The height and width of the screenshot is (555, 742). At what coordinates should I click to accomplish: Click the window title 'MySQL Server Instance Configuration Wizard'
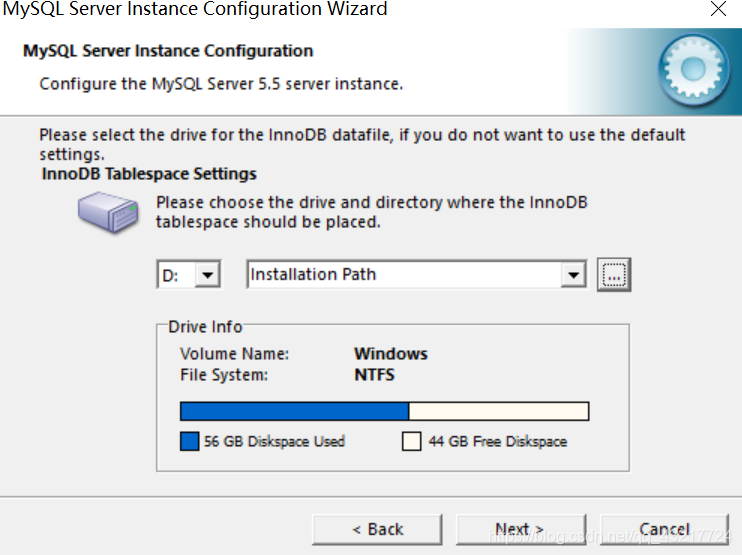(195, 9)
